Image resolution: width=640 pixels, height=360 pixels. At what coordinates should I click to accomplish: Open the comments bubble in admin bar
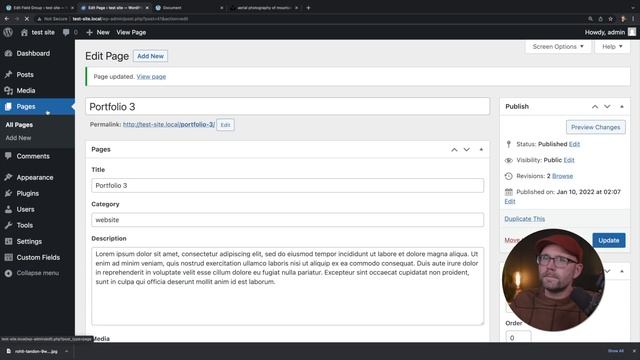[x=70, y=32]
